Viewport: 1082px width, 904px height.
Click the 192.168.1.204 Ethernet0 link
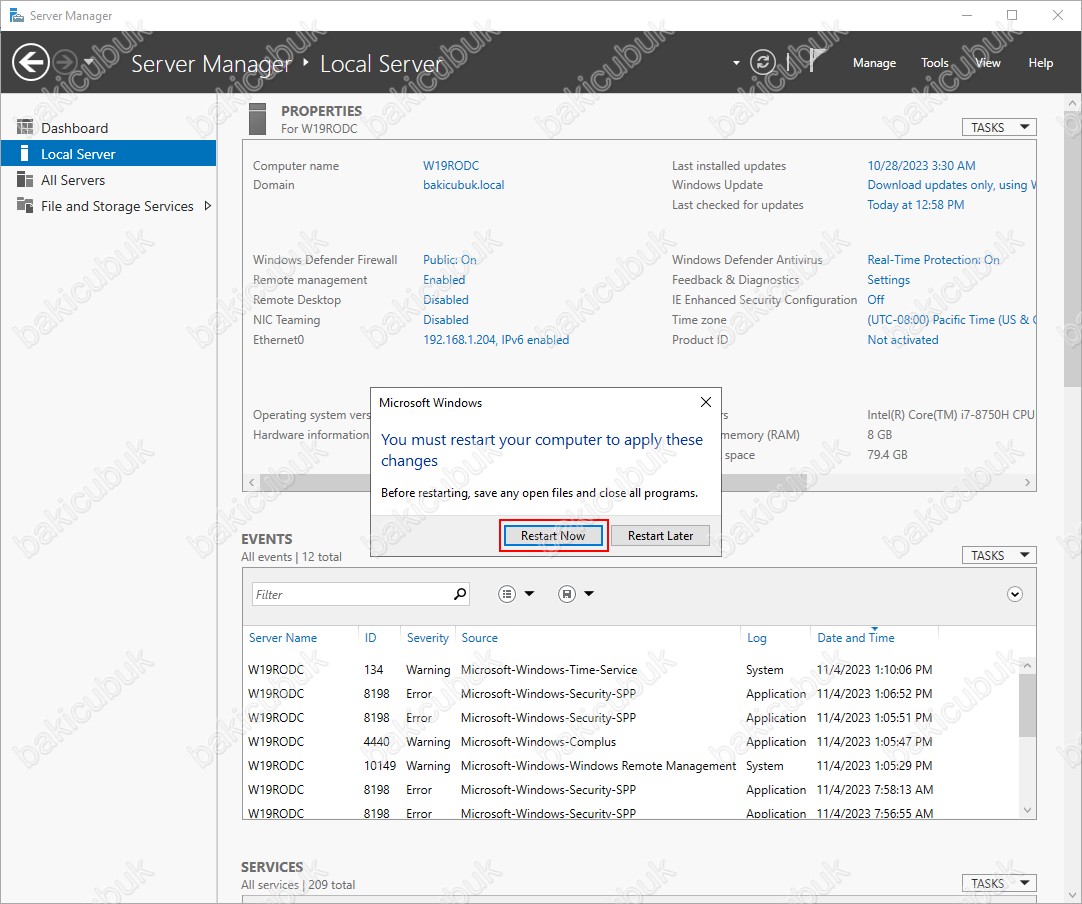click(x=496, y=340)
